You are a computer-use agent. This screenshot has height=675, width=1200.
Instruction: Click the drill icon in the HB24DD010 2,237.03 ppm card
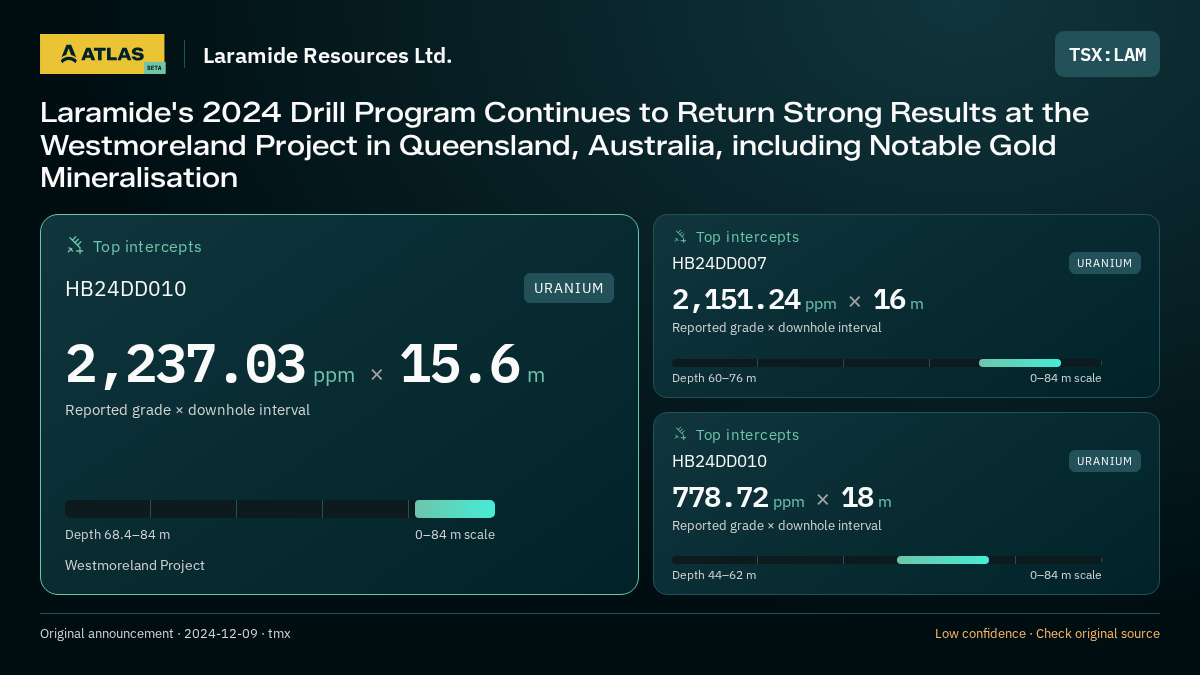(x=75, y=245)
